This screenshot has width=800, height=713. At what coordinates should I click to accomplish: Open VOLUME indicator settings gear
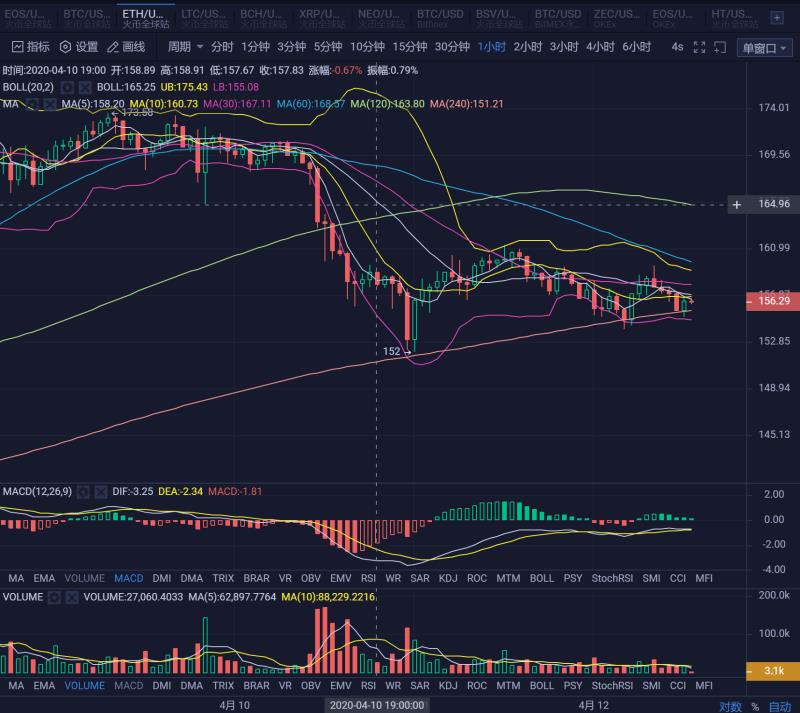[x=55, y=597]
